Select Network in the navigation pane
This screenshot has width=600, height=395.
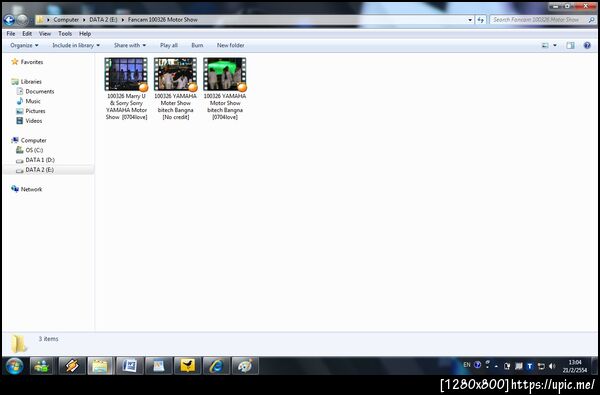(x=27, y=189)
